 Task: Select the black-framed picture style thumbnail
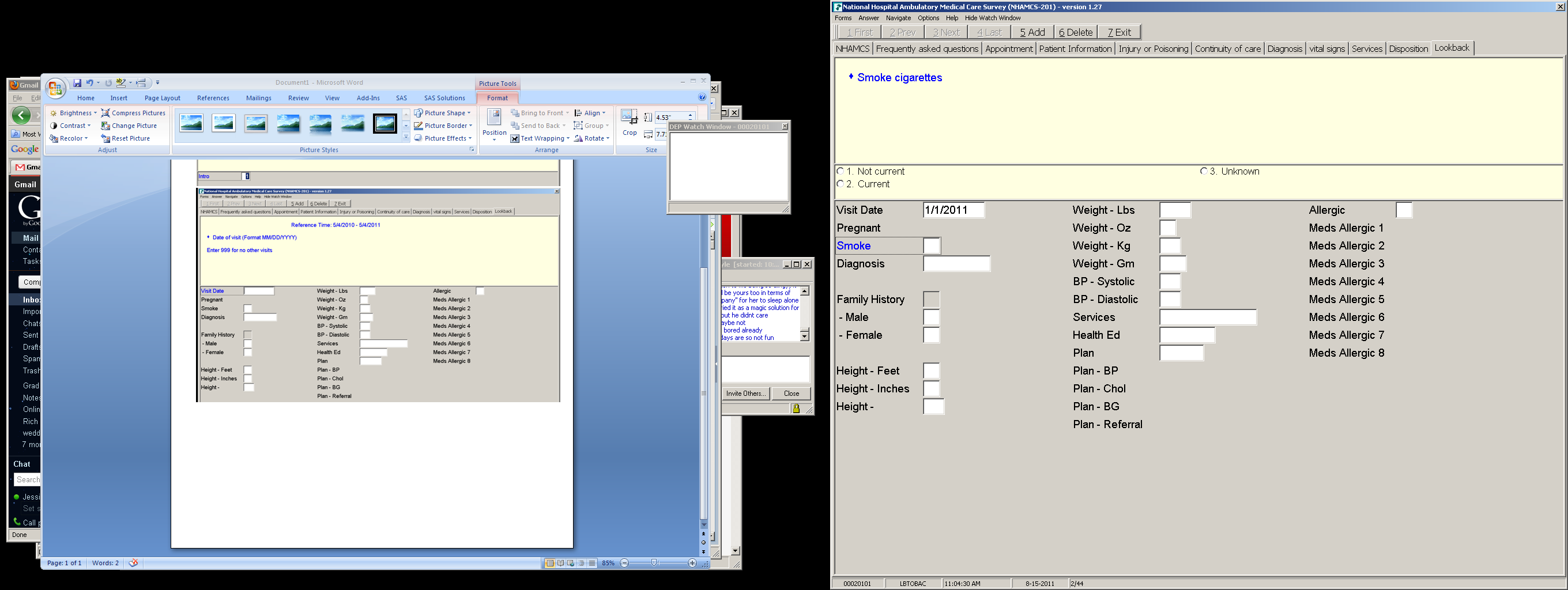(x=385, y=124)
